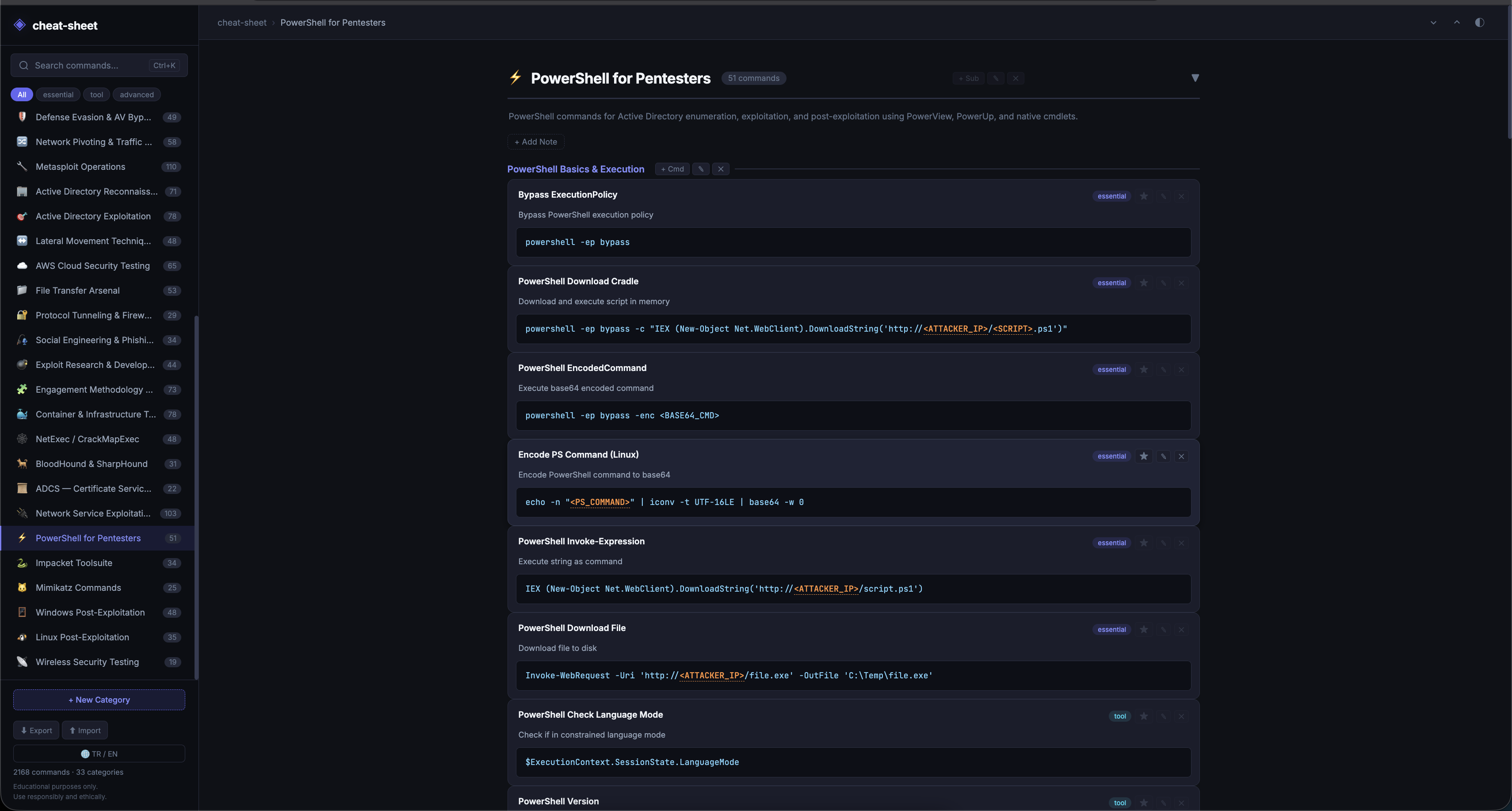The image size is (1512, 811).
Task: Delete the PowerShell Download File command
Action: [1182, 630]
